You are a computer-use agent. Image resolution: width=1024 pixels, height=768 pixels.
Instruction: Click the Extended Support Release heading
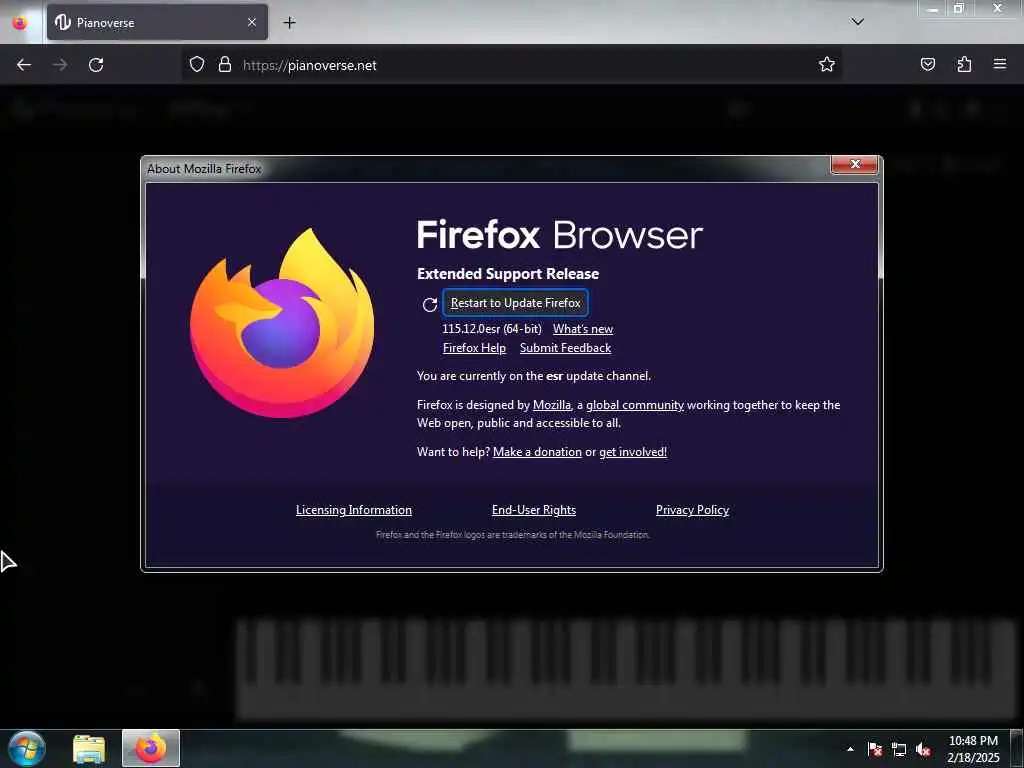click(508, 274)
